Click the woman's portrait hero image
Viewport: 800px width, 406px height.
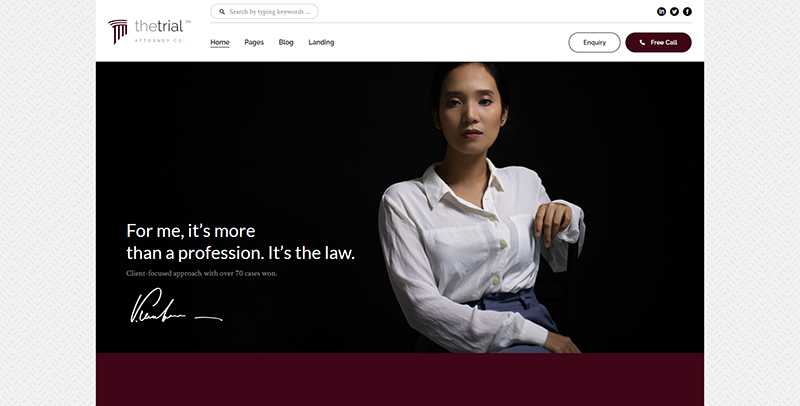481,208
